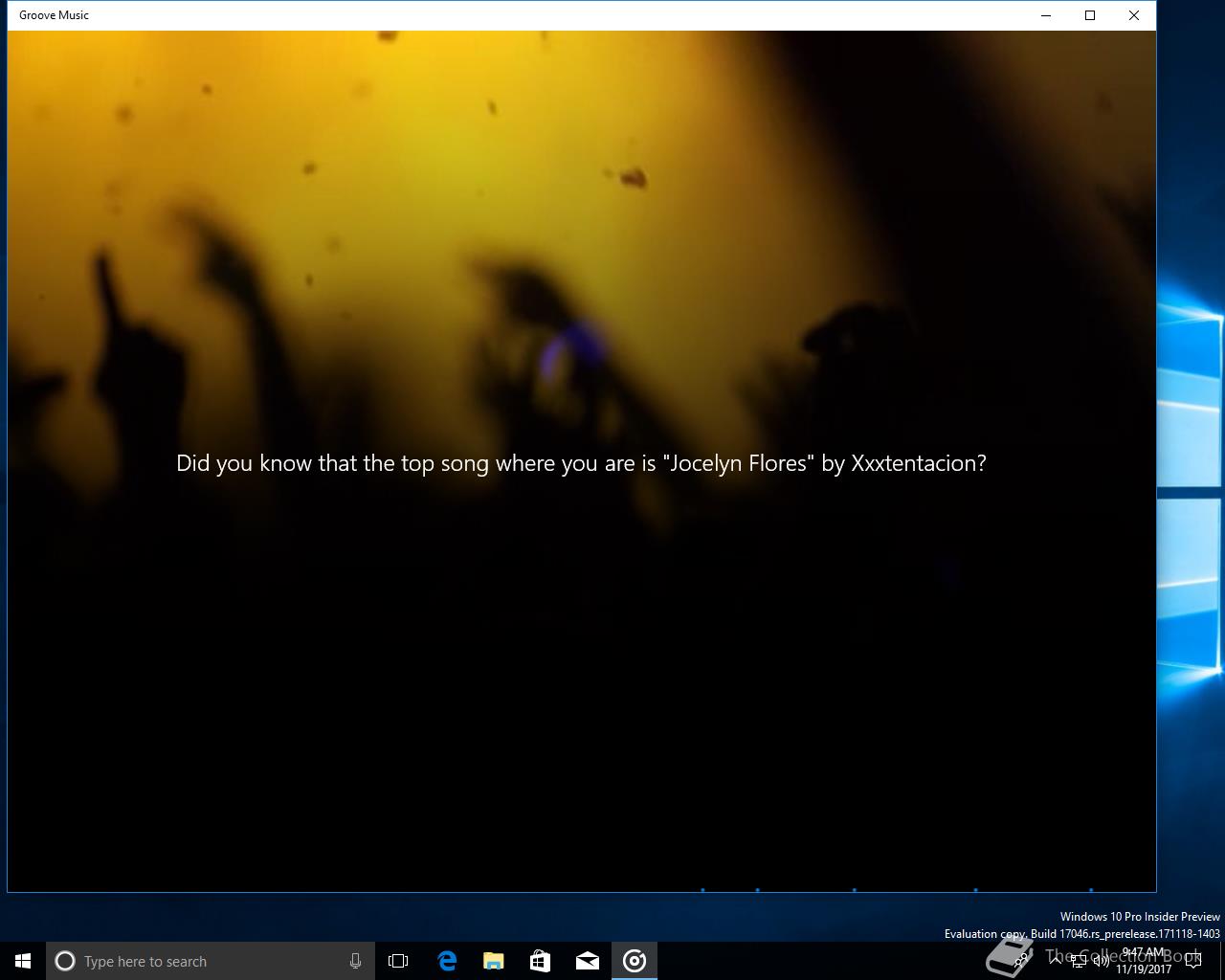Click the Cortana search circle icon
1225x980 pixels.
point(65,961)
